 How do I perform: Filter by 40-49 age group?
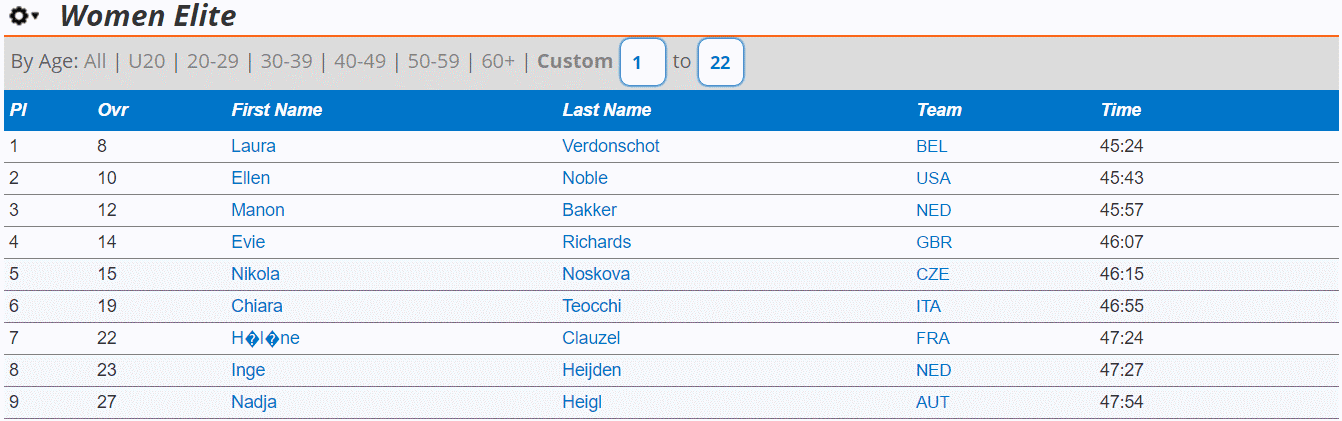coord(360,62)
